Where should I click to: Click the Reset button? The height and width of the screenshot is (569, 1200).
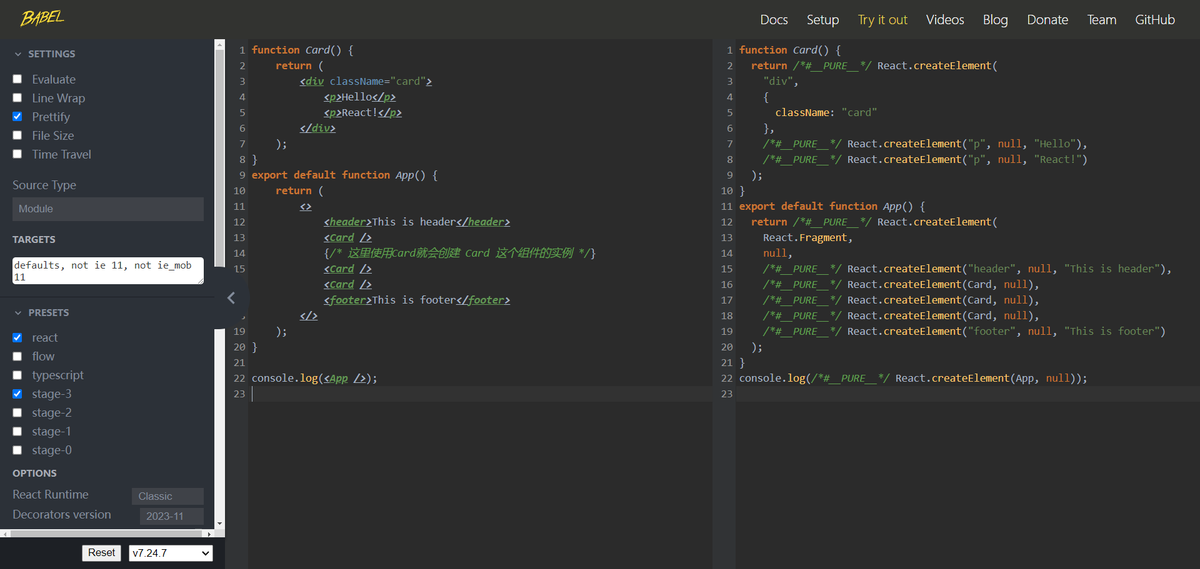102,553
